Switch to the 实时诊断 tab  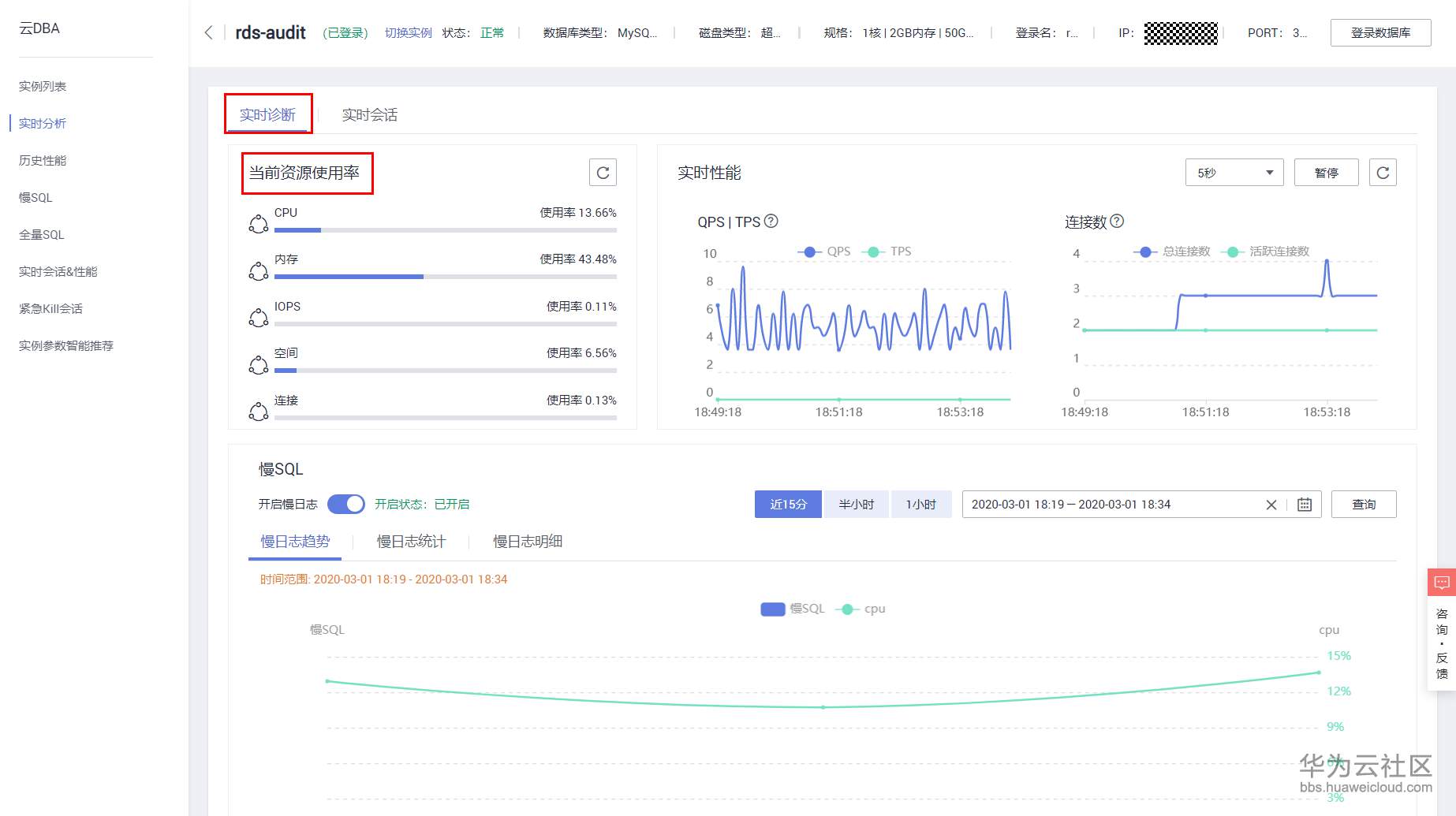pyautogui.click(x=268, y=115)
